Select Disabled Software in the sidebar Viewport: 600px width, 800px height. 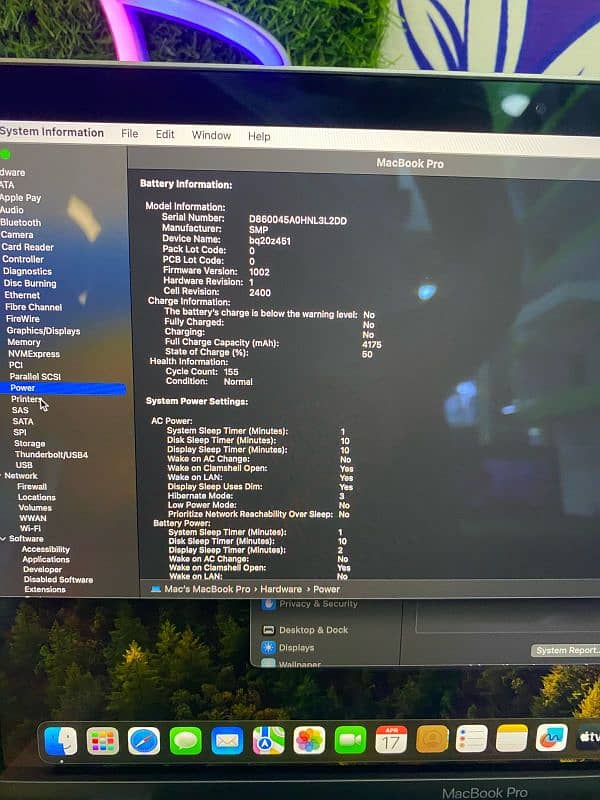(x=59, y=579)
